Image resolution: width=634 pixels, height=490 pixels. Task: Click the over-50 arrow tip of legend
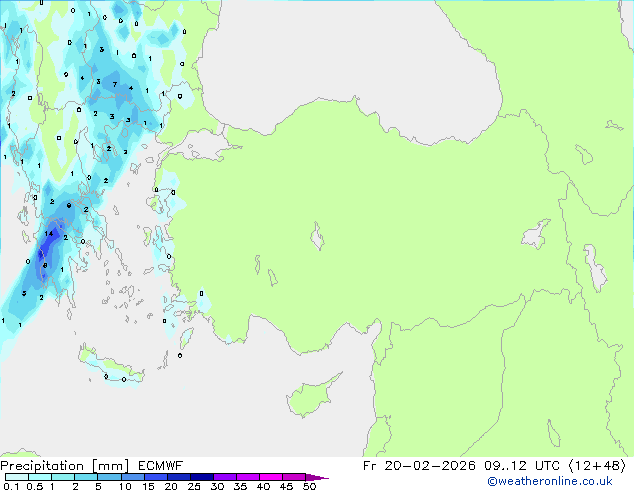click(317, 477)
